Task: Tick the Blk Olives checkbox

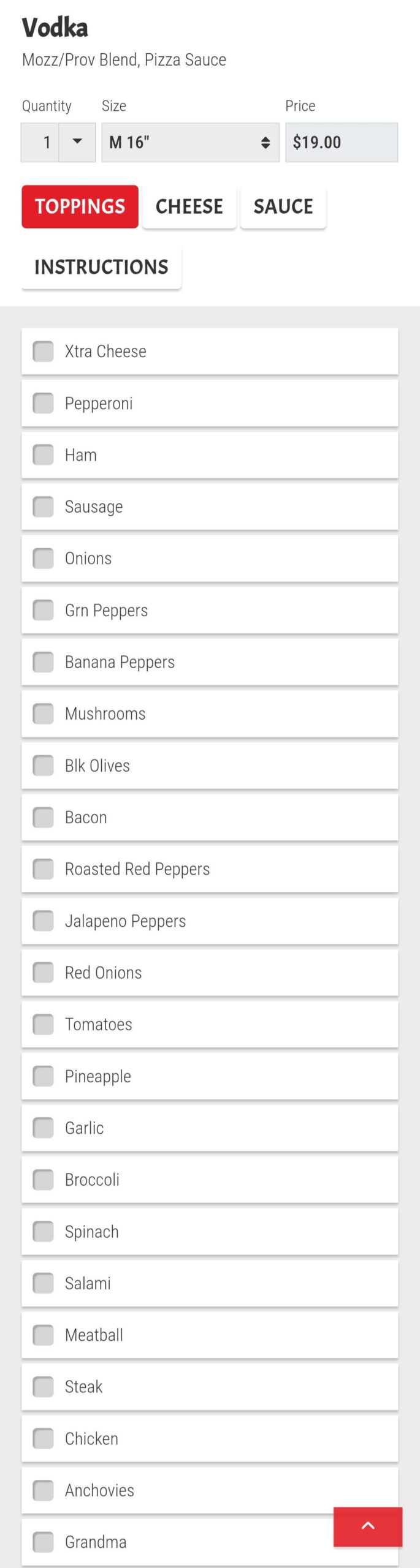Action: point(44,766)
